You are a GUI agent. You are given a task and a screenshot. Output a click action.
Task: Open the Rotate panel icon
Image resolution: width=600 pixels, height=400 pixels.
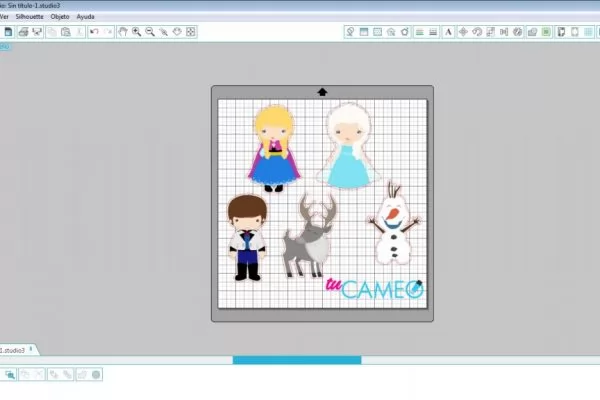point(477,32)
